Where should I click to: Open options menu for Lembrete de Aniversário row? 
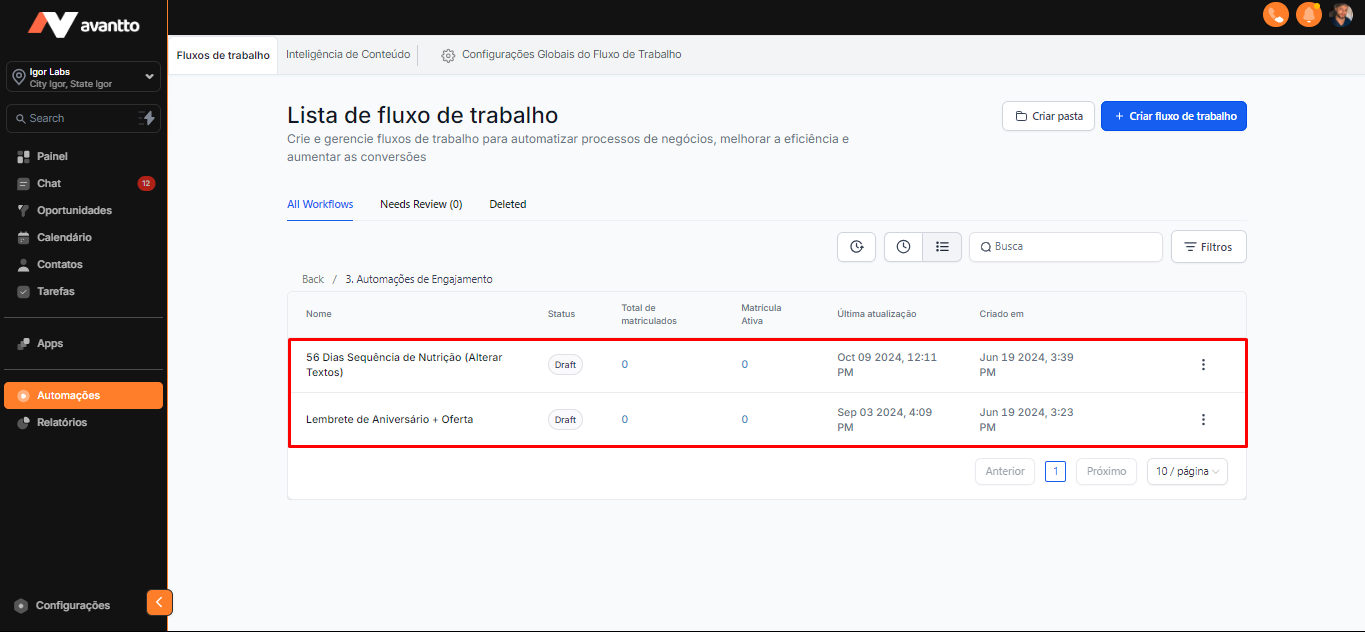pos(1203,420)
